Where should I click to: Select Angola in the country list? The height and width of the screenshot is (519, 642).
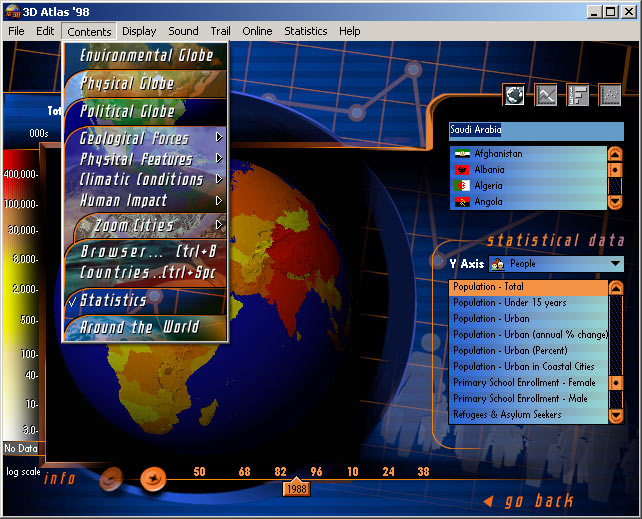point(528,202)
